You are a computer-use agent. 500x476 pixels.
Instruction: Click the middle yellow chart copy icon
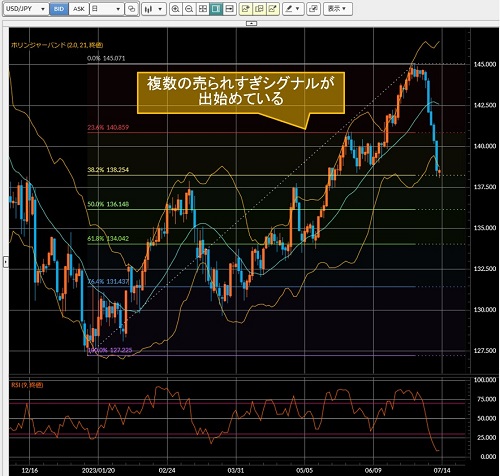click(259, 9)
